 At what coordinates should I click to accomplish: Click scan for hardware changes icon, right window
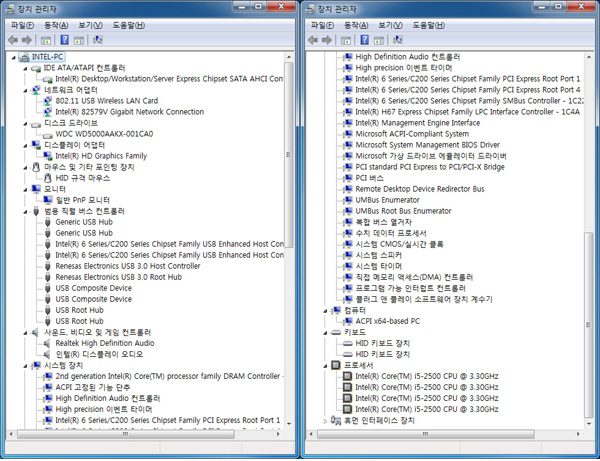[x=398, y=40]
